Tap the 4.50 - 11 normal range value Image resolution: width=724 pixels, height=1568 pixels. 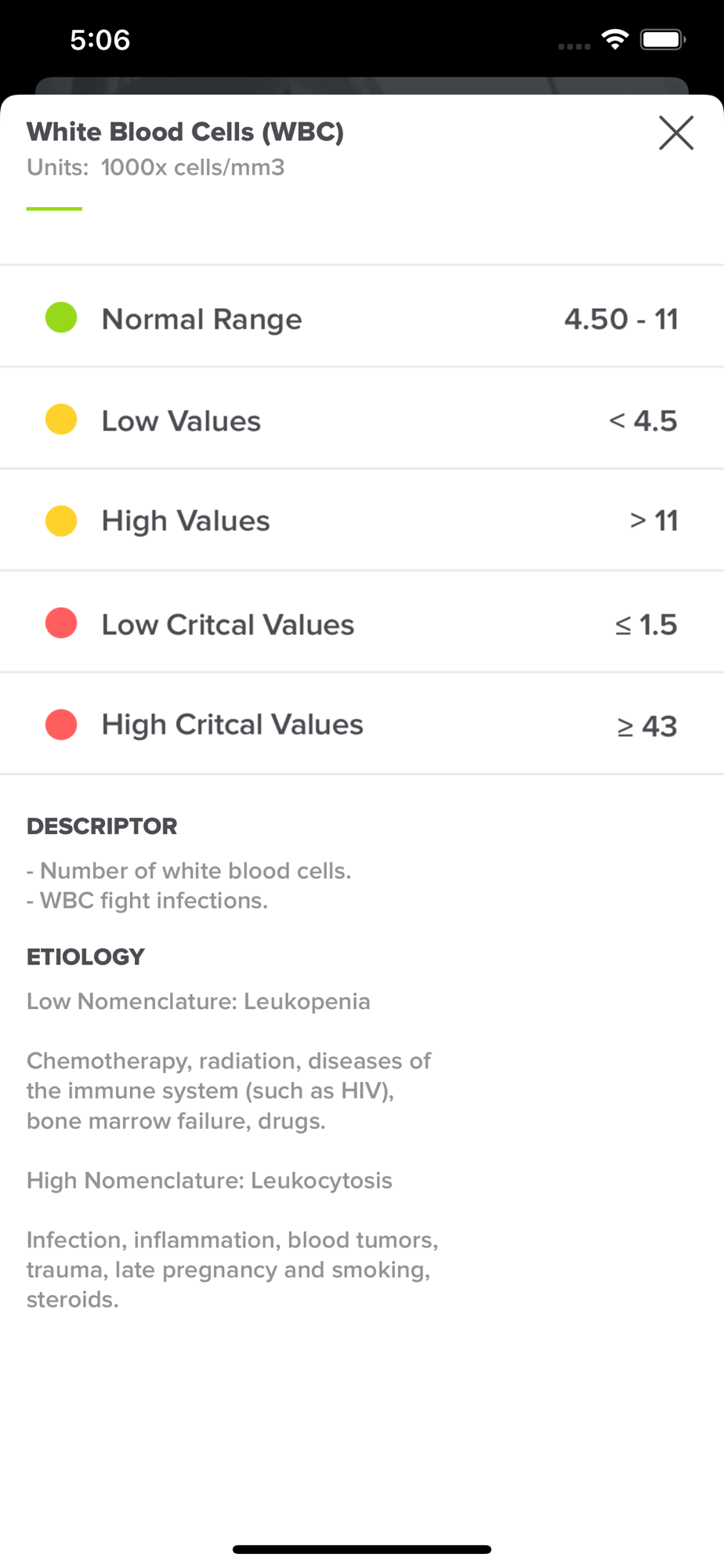click(621, 319)
